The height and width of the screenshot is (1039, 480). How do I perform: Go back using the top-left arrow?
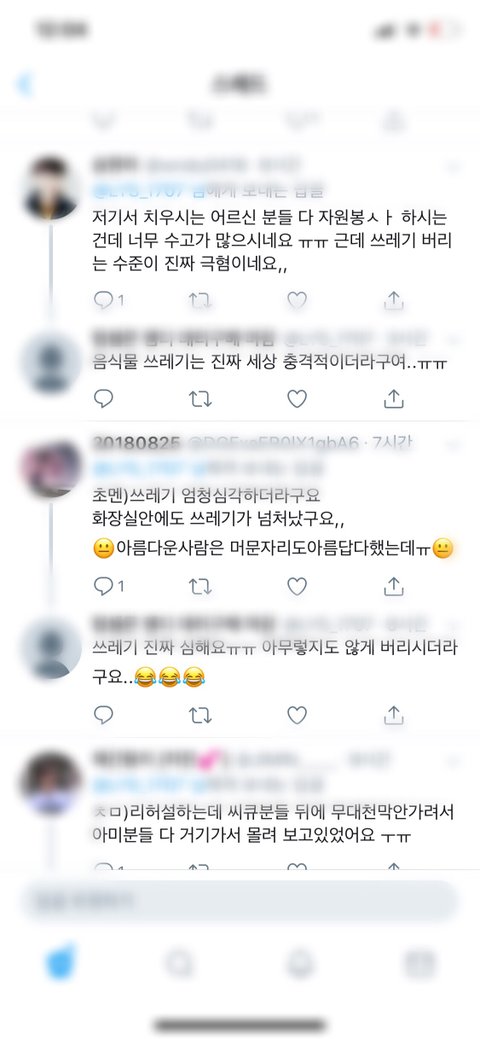(25, 84)
